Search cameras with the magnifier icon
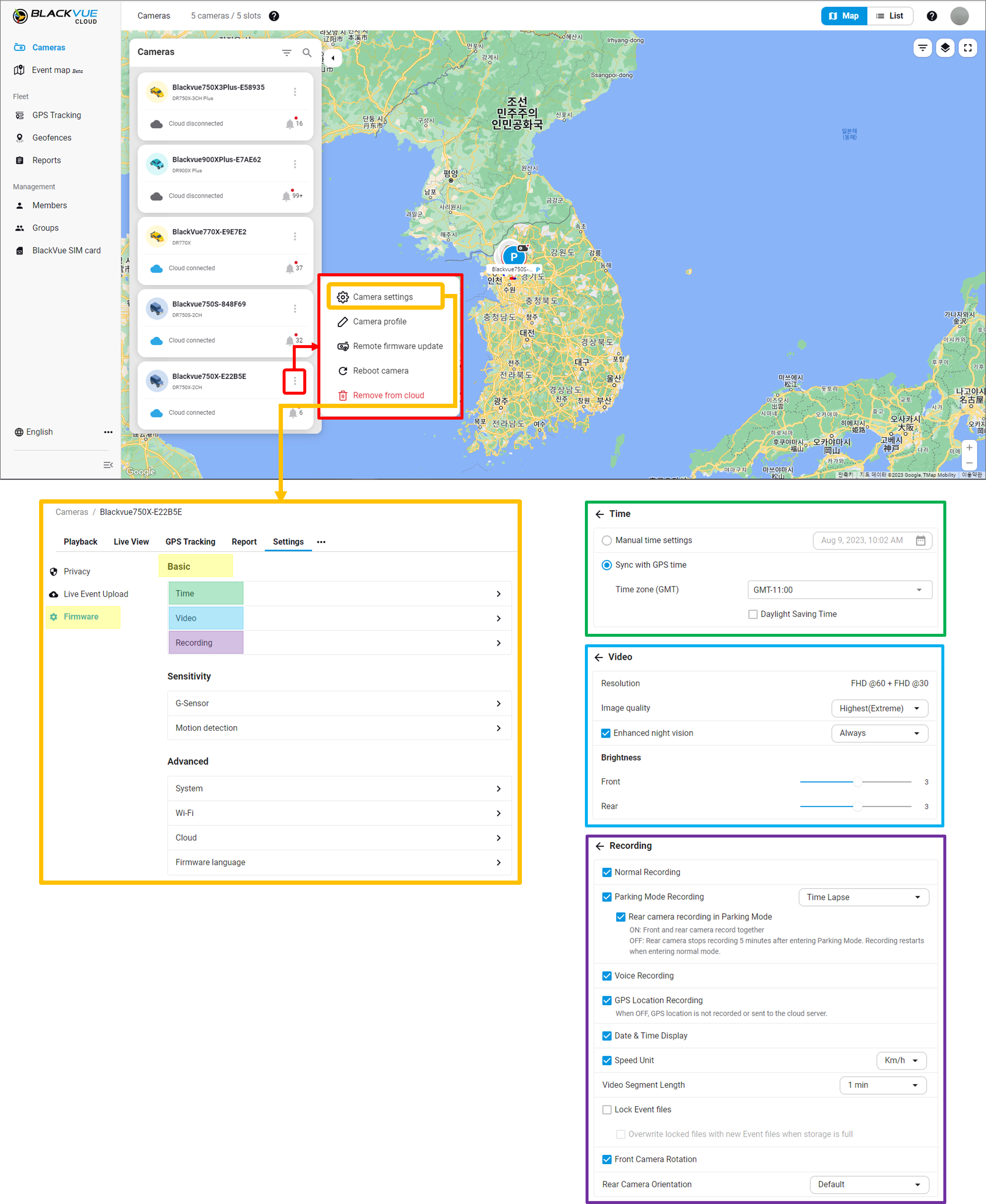The width and height of the screenshot is (986, 1204). tap(307, 52)
